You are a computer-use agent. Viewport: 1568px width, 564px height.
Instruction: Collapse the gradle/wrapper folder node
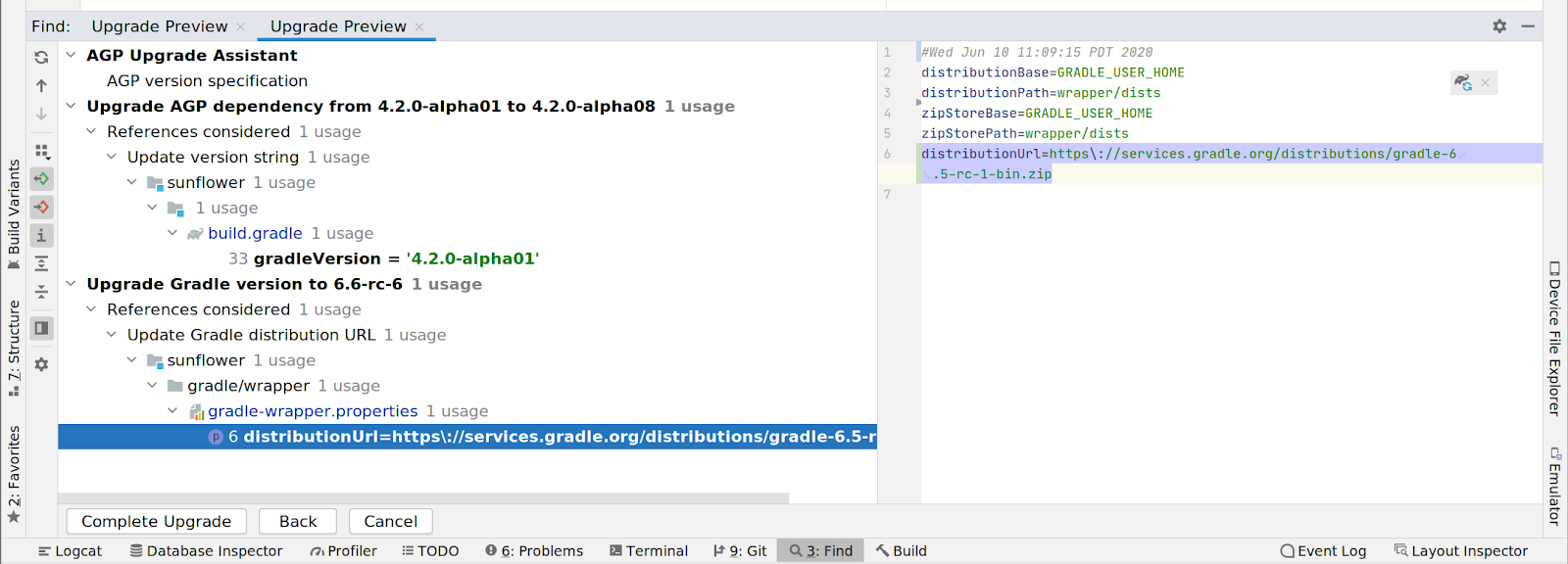(152, 386)
